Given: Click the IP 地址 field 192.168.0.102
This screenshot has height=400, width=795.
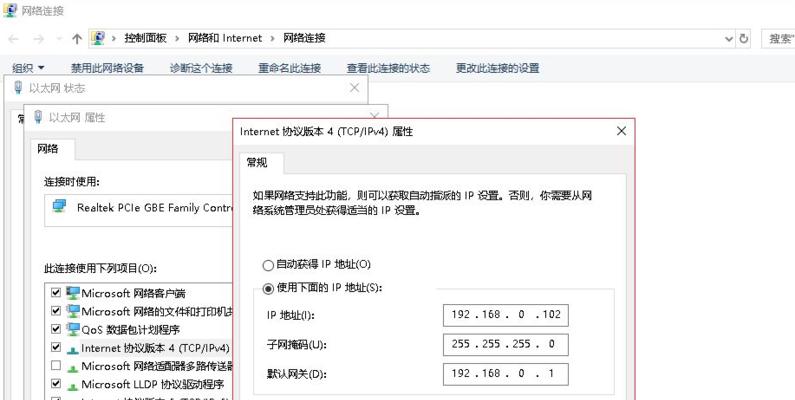Looking at the screenshot, I should (505, 315).
